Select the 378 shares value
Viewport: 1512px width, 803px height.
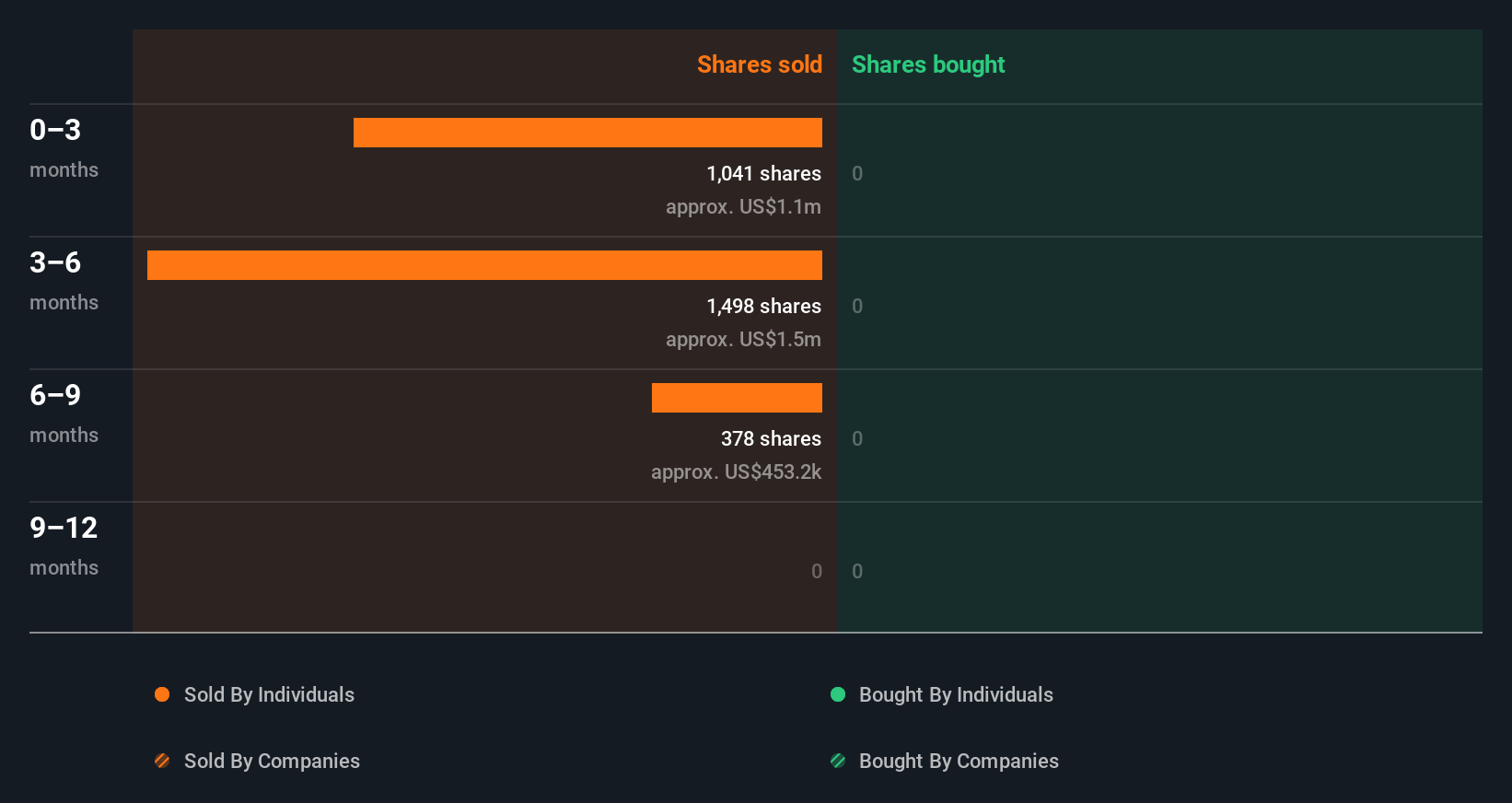click(x=771, y=438)
